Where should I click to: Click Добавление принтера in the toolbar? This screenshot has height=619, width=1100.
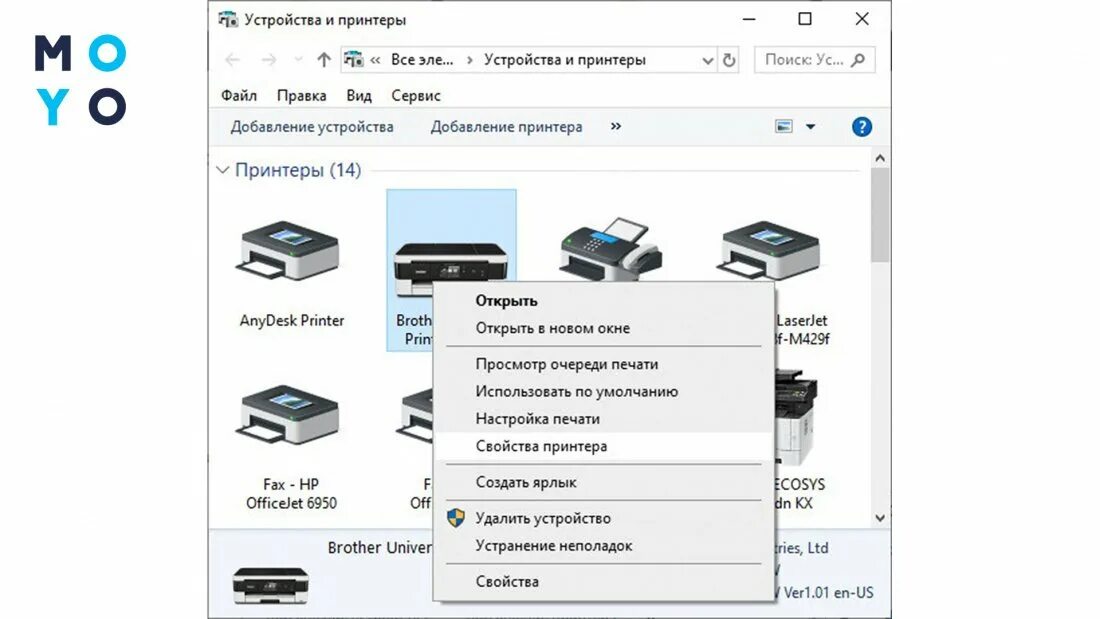[506, 127]
